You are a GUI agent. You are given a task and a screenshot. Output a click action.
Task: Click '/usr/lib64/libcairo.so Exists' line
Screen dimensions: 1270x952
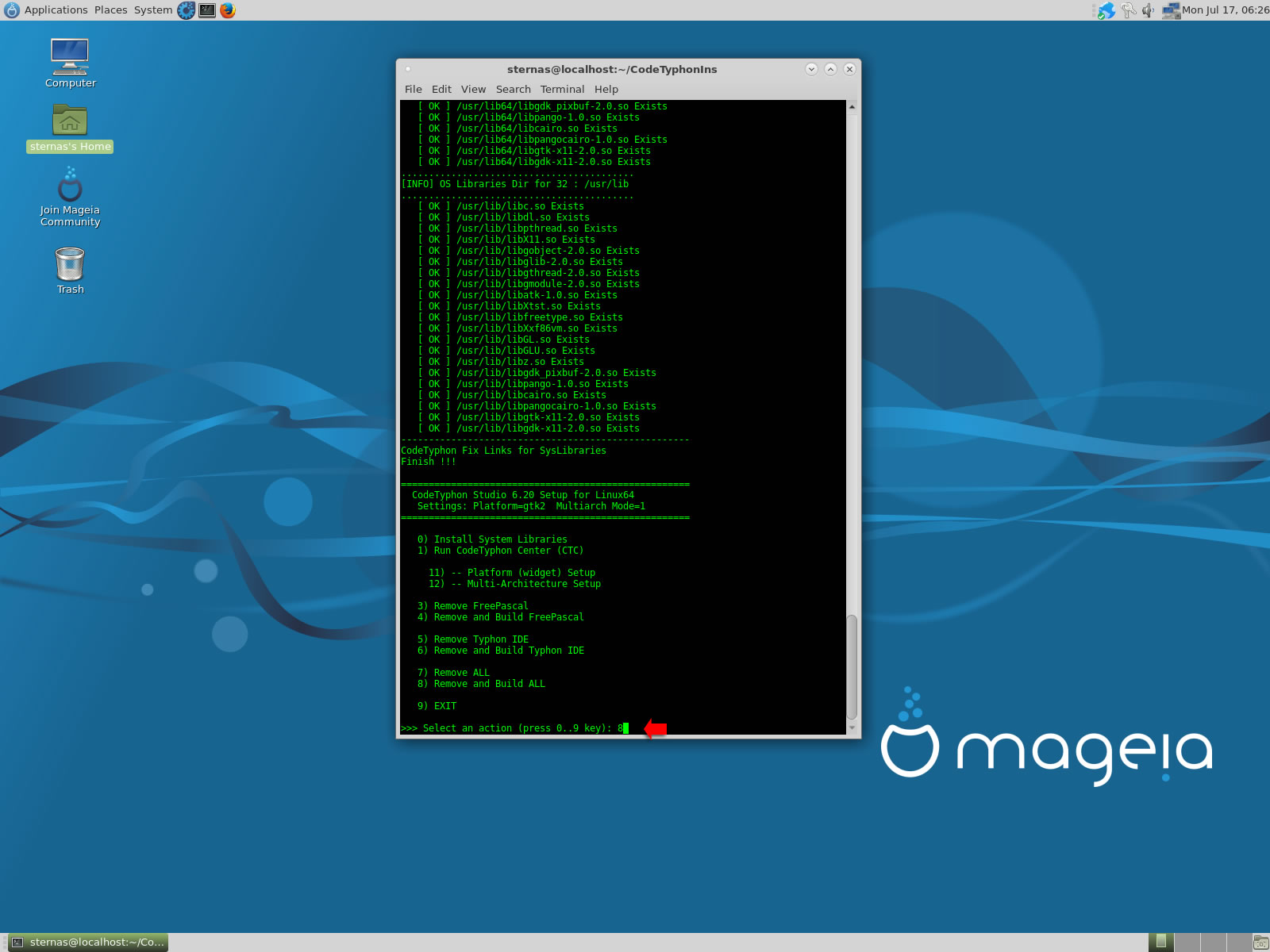click(518, 129)
